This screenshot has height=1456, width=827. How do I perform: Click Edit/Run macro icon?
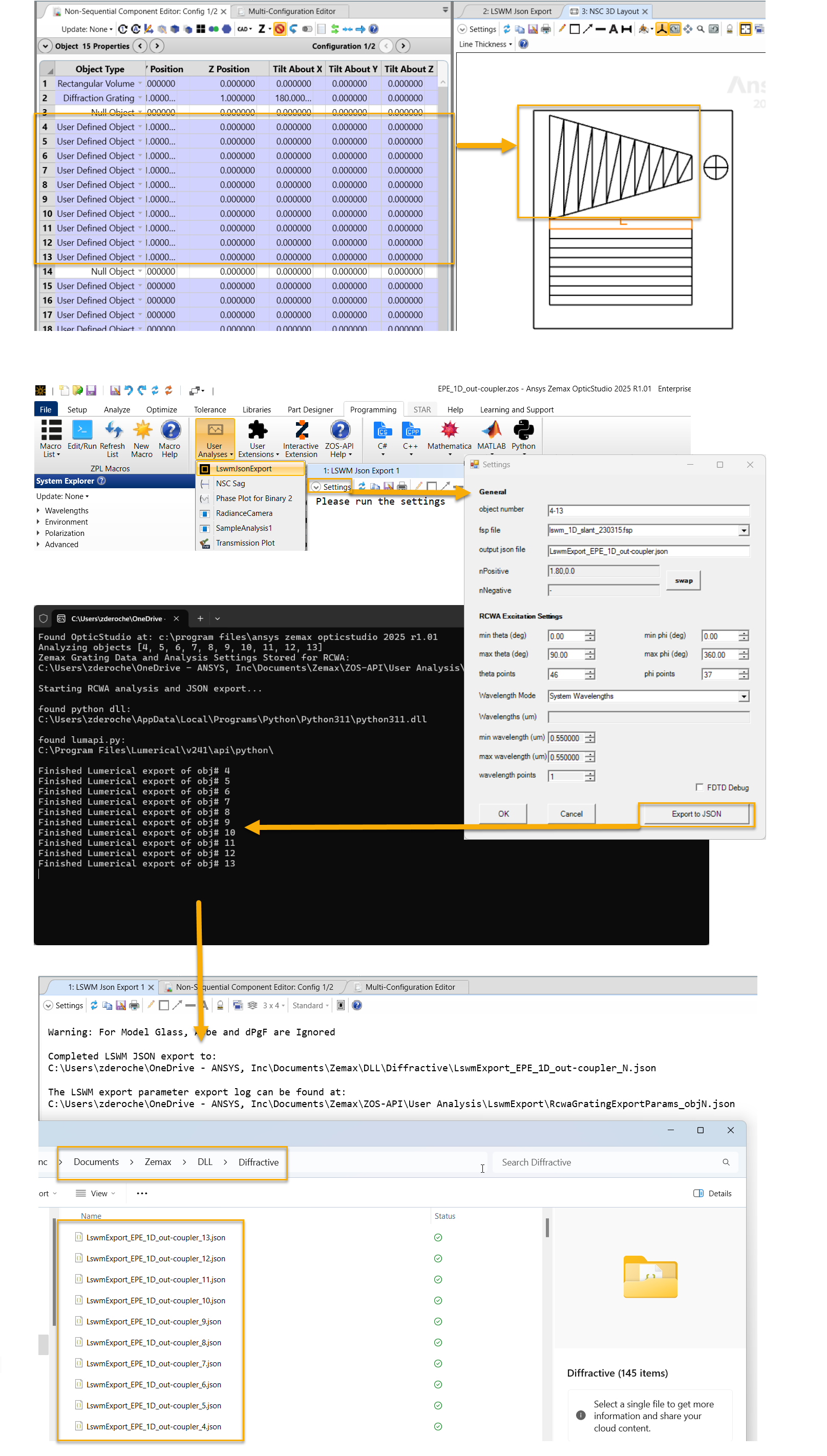click(x=82, y=435)
